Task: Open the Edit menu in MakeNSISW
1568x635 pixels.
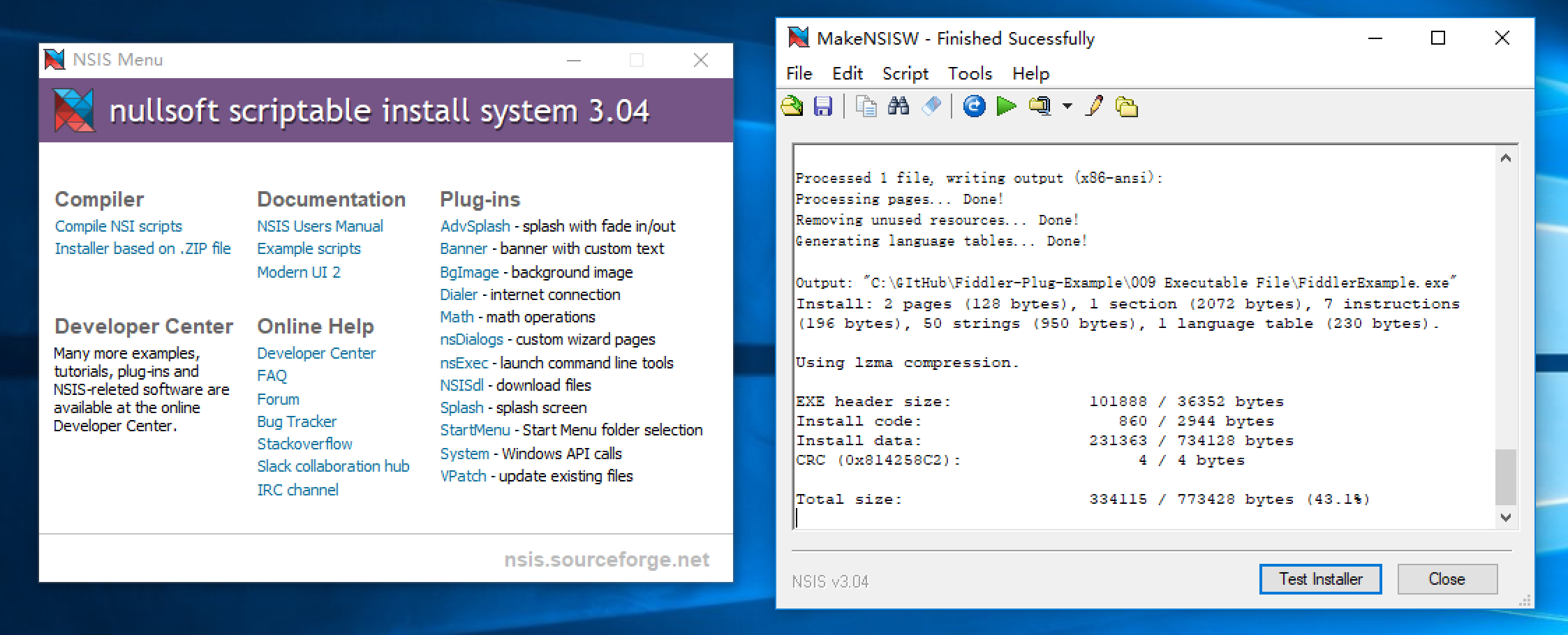Action: (x=848, y=73)
